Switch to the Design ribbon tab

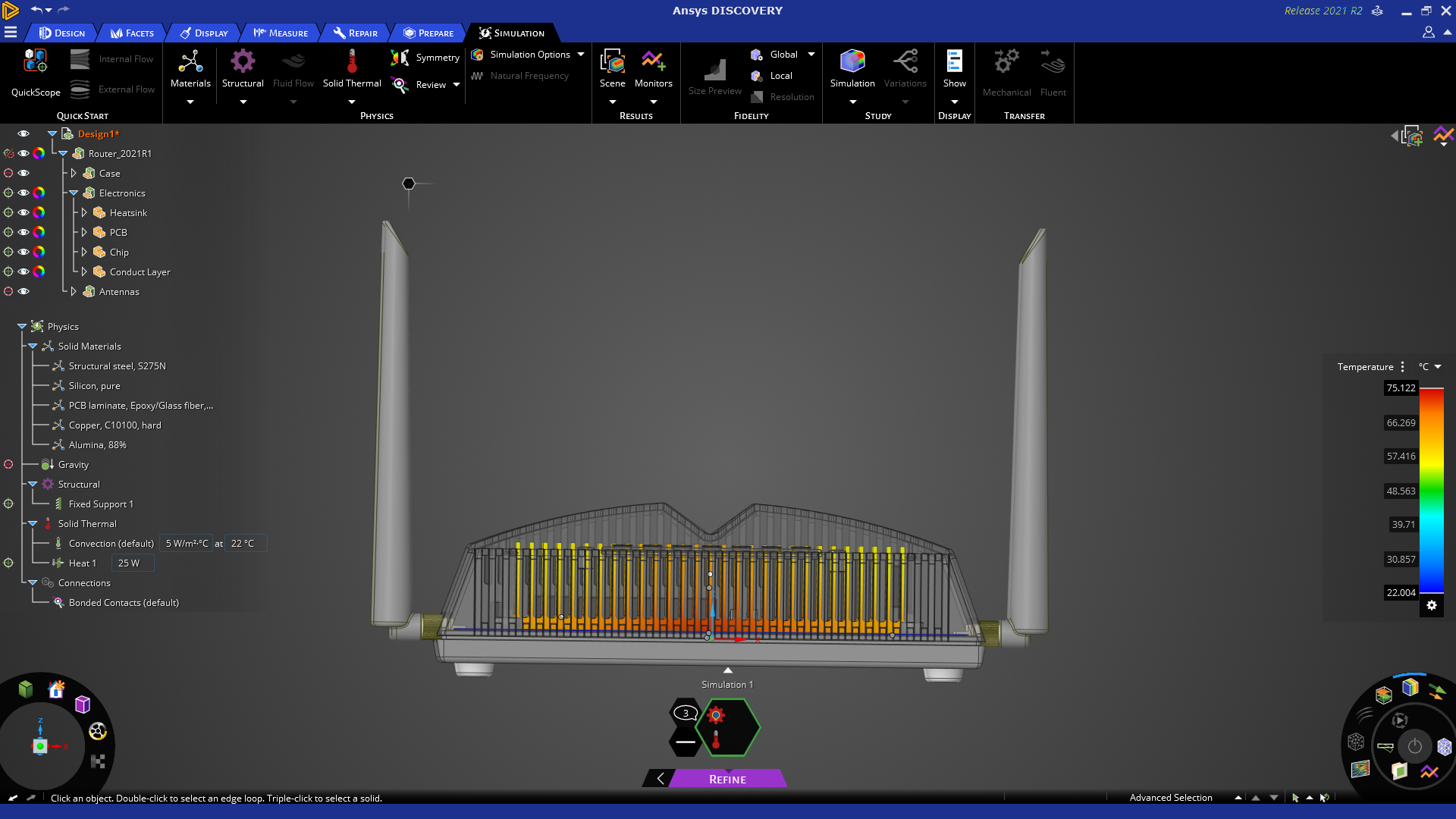62,33
